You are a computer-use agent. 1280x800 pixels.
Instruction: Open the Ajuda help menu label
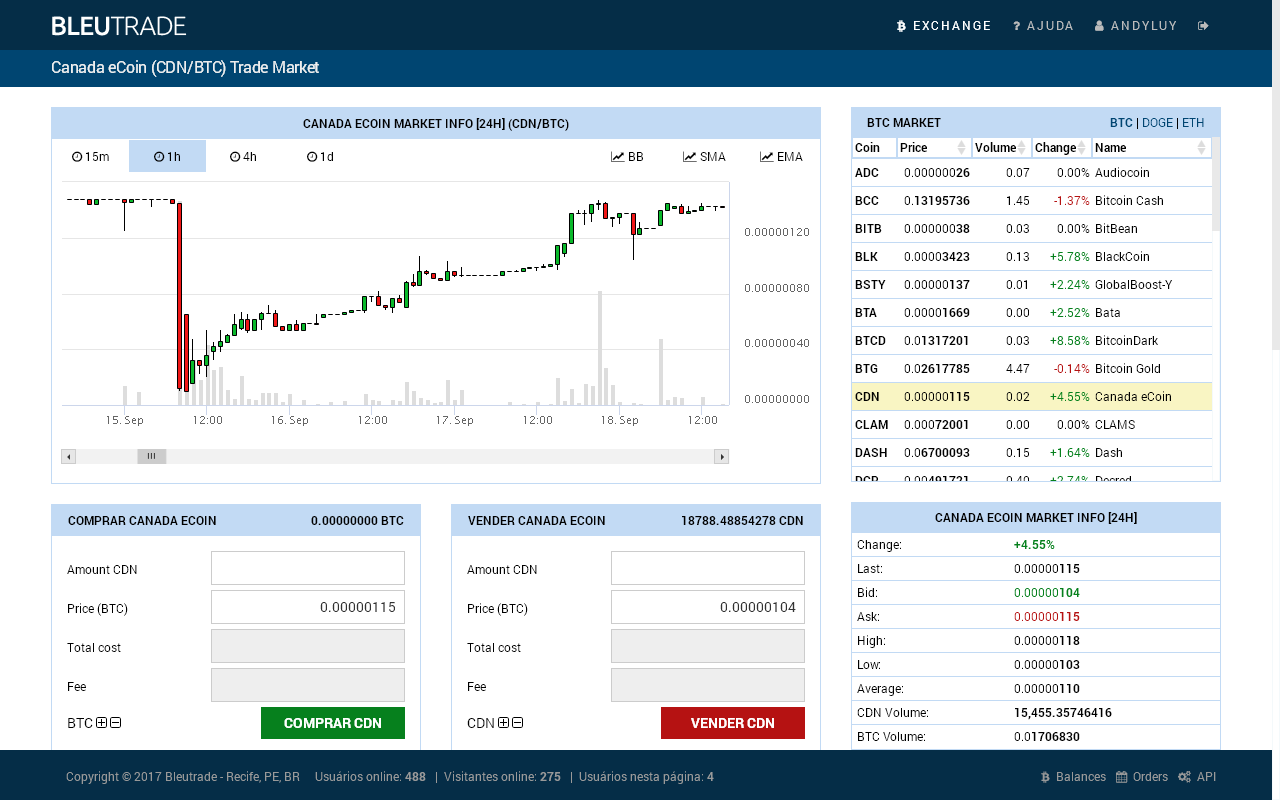[1050, 26]
